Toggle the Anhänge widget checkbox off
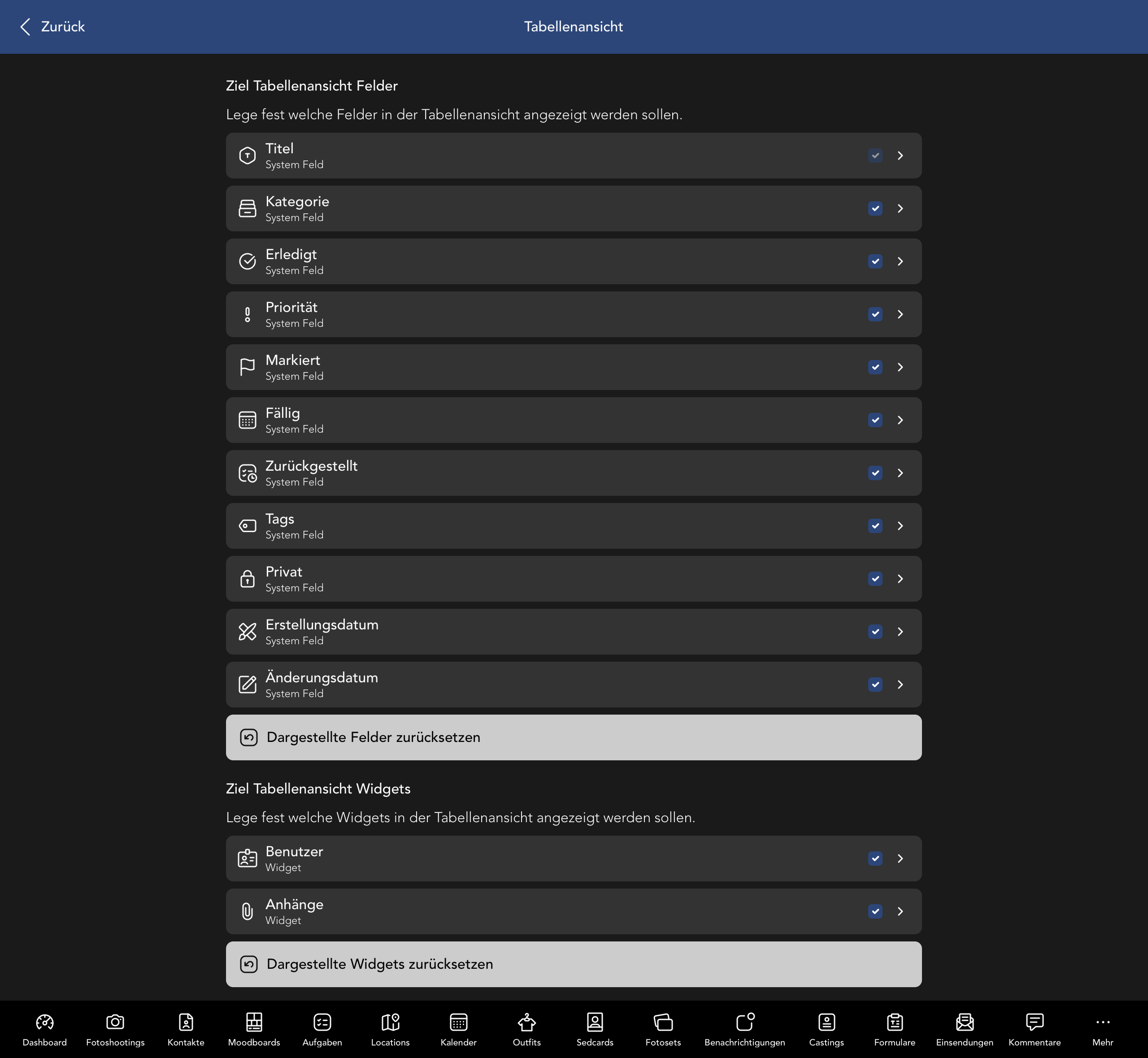1148x1058 pixels. pyautogui.click(x=875, y=911)
